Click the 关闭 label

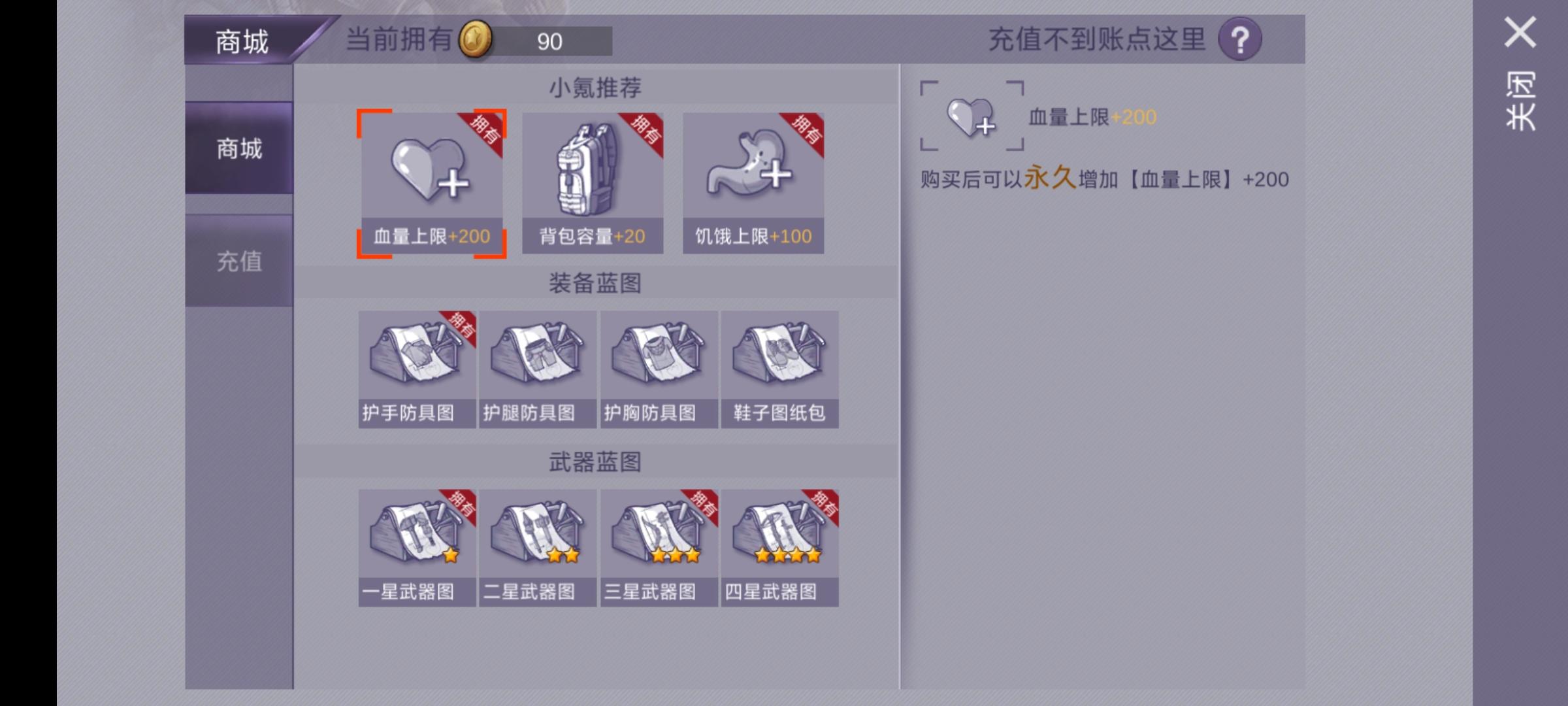tap(1520, 101)
